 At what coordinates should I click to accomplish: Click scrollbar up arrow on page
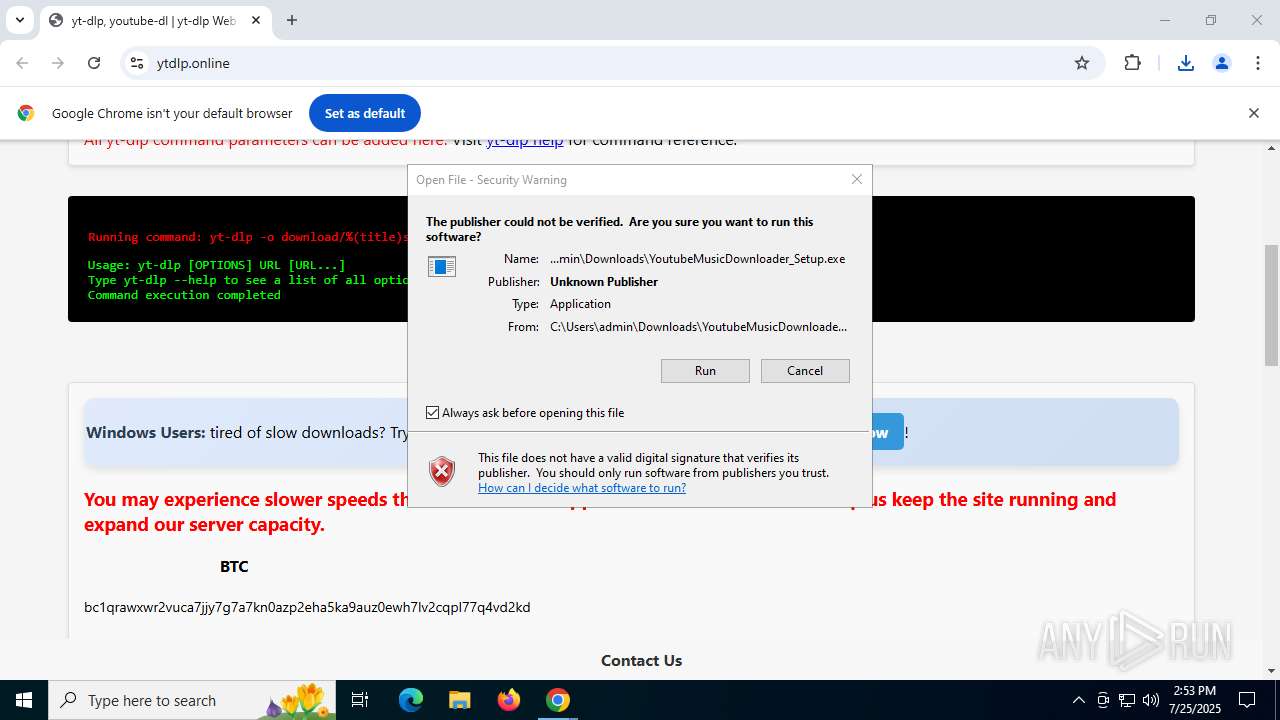coord(1272,148)
